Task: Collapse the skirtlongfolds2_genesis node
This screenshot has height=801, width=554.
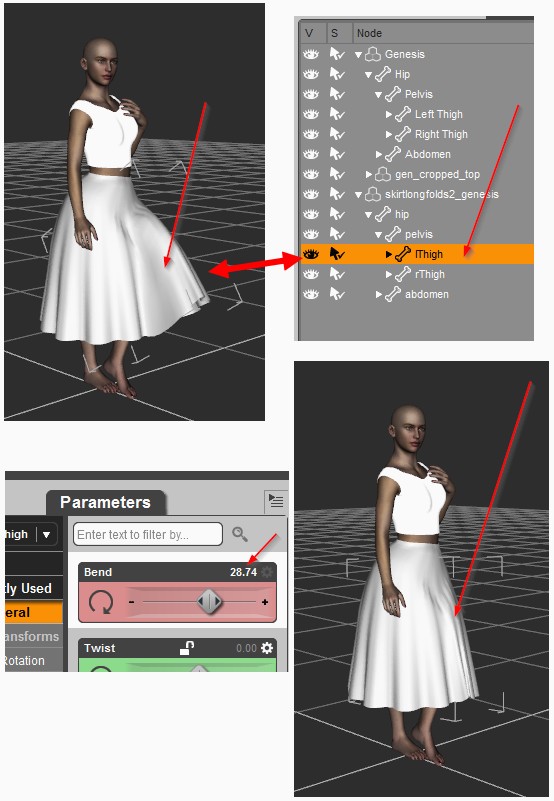Action: pyautogui.click(x=359, y=195)
